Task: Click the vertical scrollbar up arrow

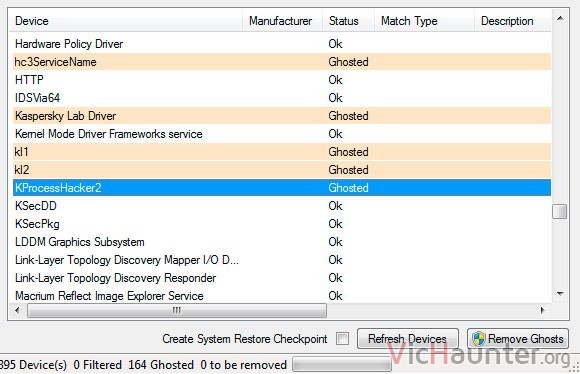Action: [560, 18]
